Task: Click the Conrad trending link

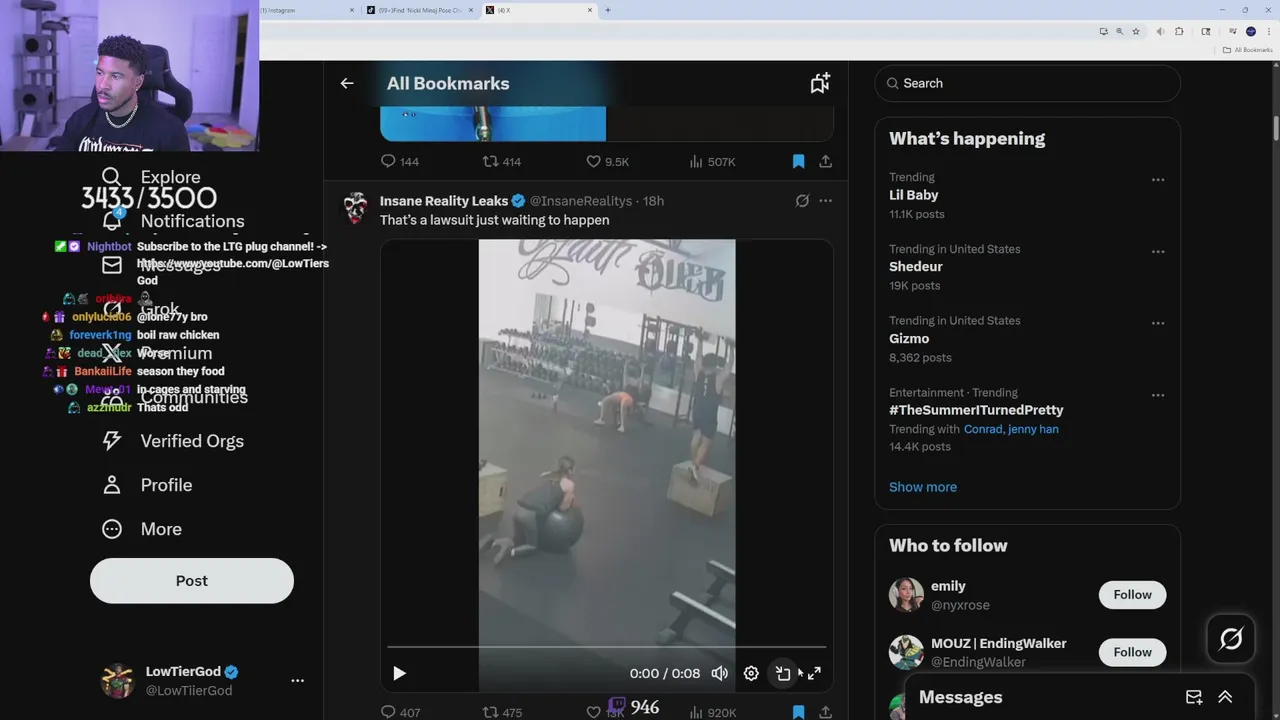Action: (984, 429)
